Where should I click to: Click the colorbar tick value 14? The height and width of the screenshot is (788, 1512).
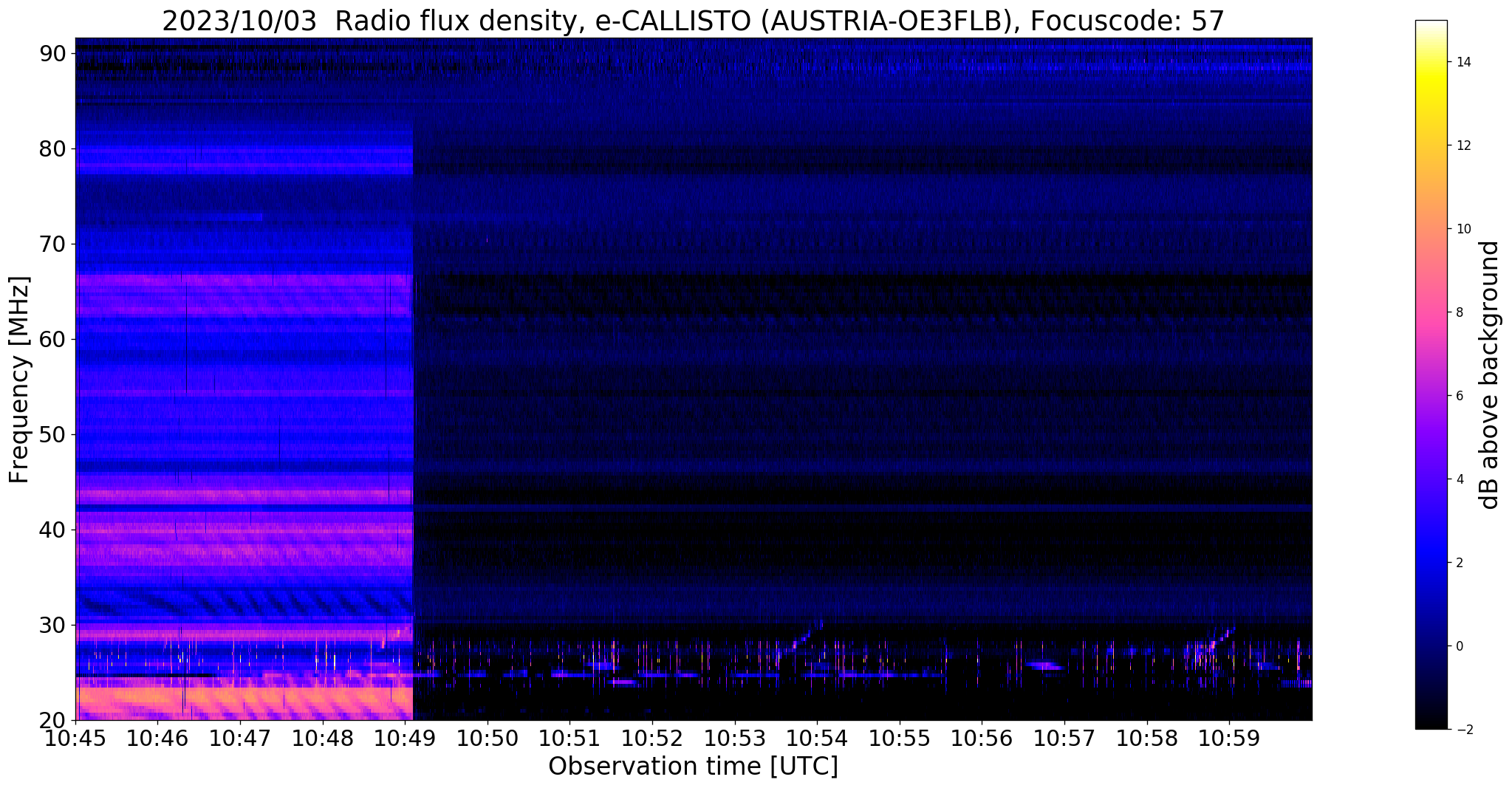1463,62
